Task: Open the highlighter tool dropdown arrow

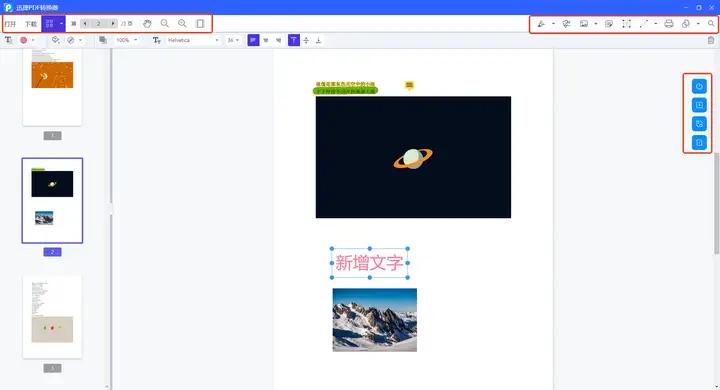Action: (553, 24)
